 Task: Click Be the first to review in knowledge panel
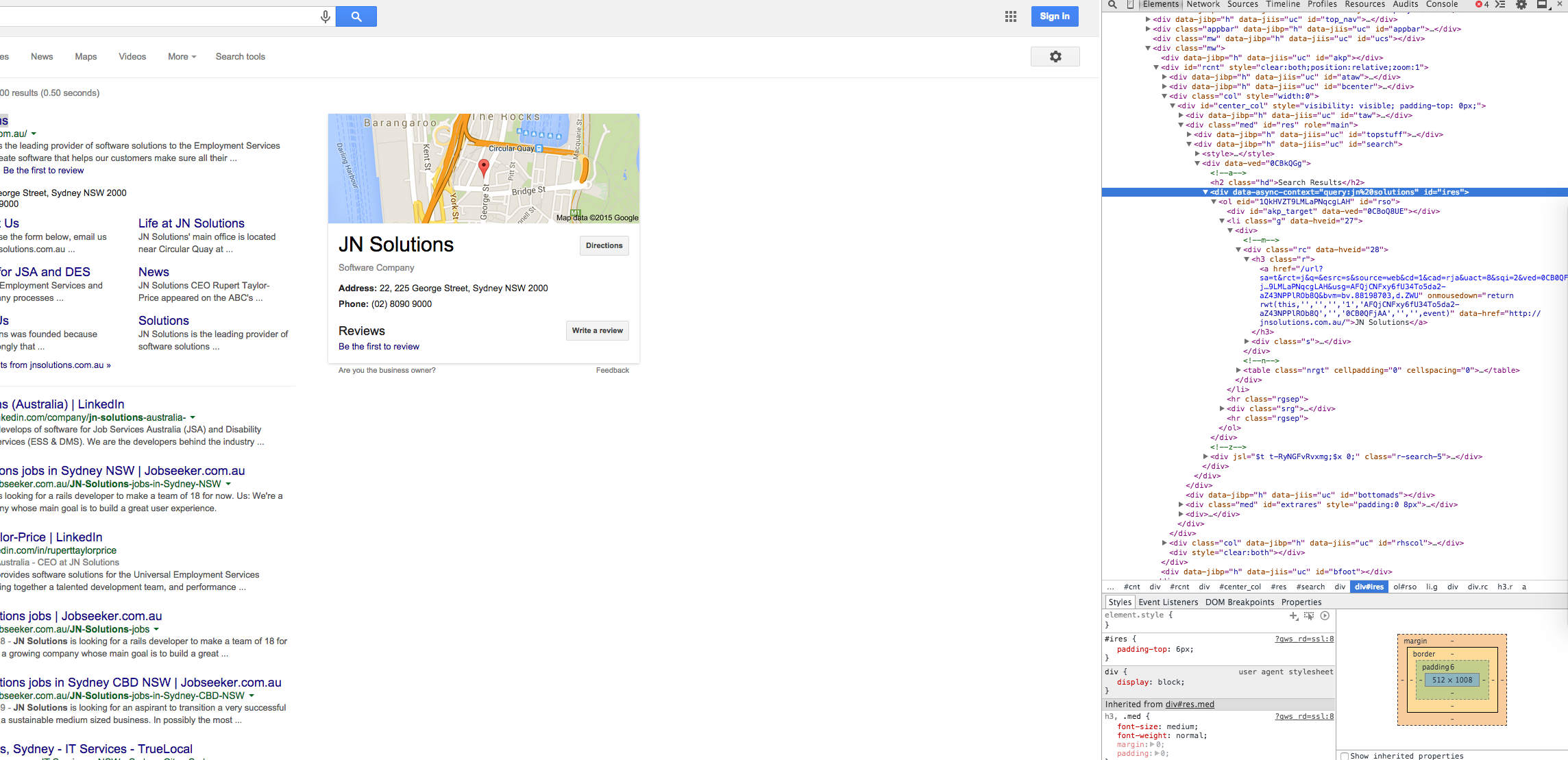click(379, 347)
